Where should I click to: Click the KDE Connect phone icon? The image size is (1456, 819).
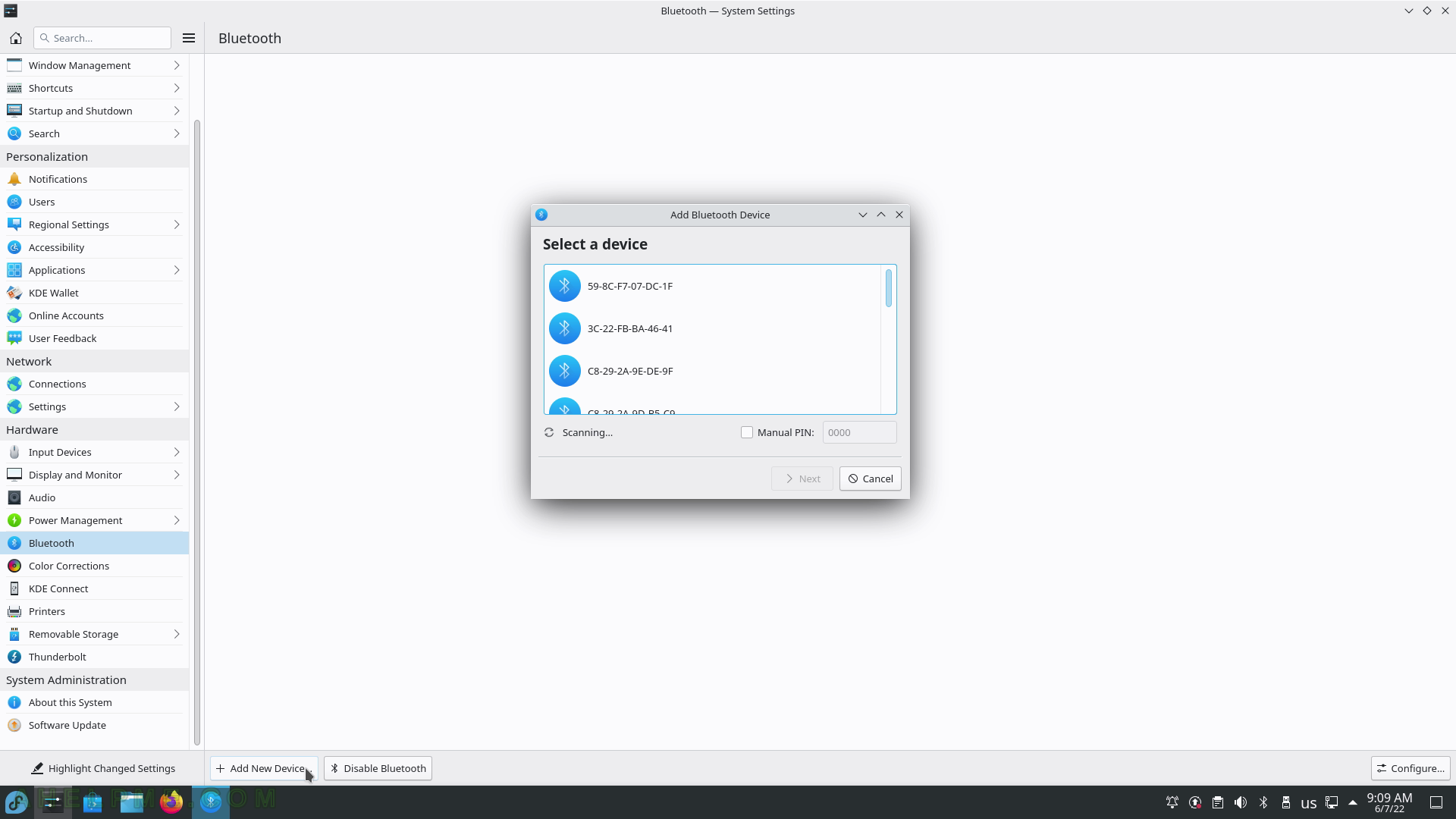coord(14,588)
